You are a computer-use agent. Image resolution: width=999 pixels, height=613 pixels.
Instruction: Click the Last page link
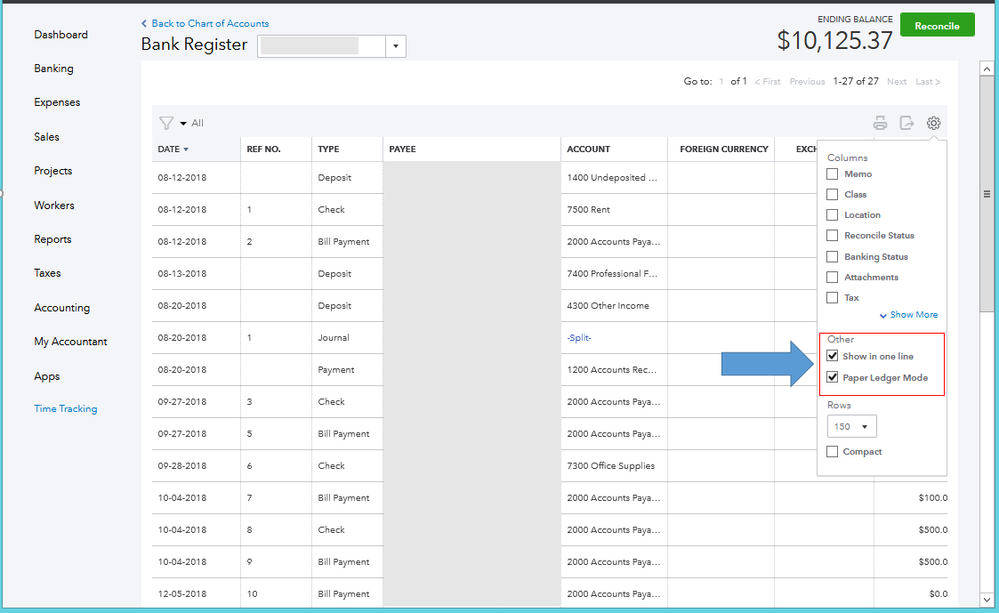[928, 82]
